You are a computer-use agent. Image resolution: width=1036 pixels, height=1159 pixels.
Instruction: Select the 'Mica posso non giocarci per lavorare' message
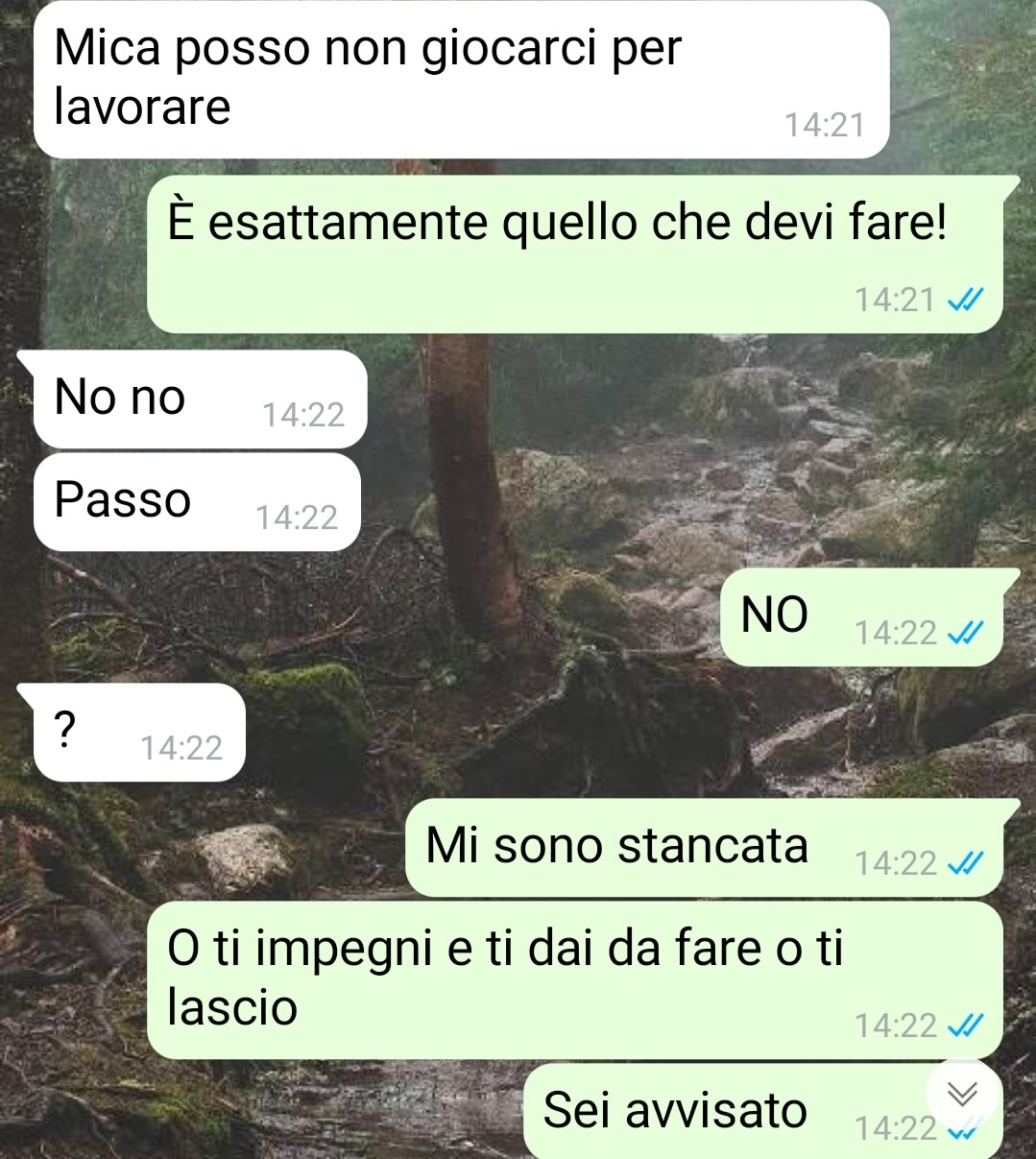[461, 79]
